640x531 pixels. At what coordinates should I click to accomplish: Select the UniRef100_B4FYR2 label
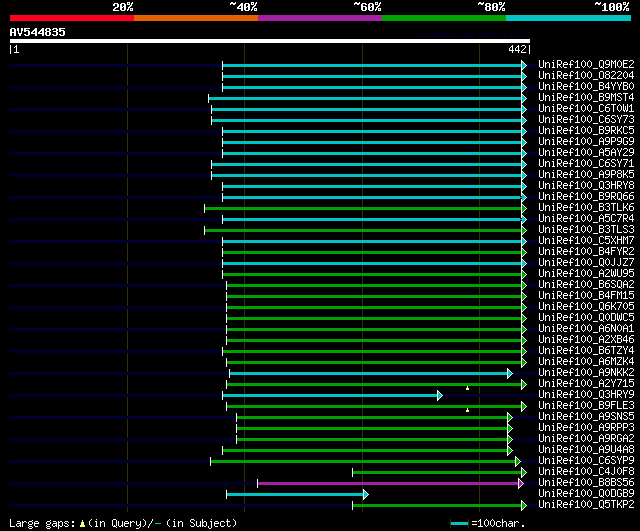[586, 252]
